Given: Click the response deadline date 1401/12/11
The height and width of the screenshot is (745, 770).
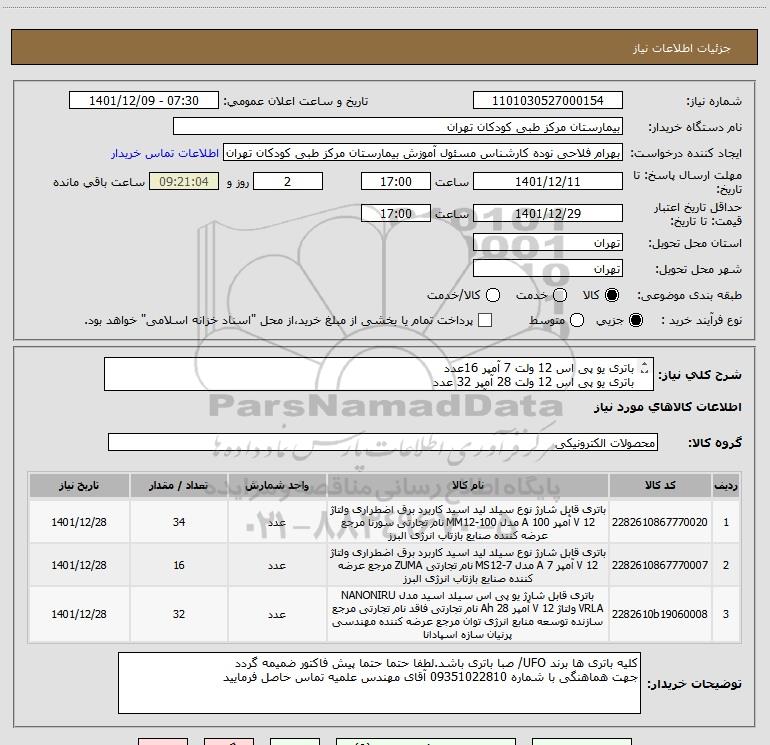Looking at the screenshot, I should 548,182.
